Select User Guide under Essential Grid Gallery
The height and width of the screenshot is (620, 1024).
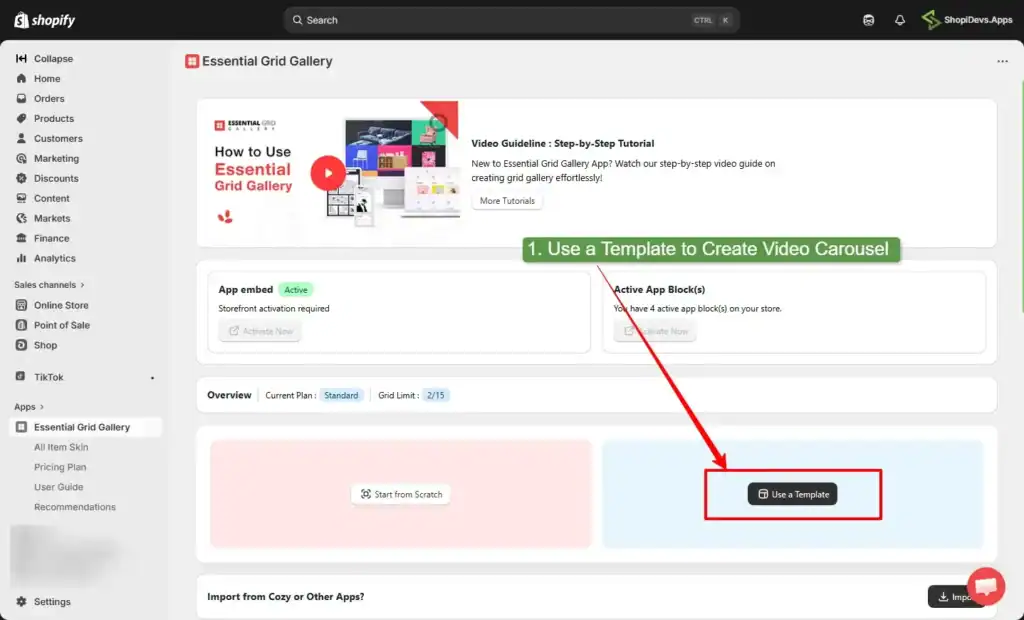(57, 487)
